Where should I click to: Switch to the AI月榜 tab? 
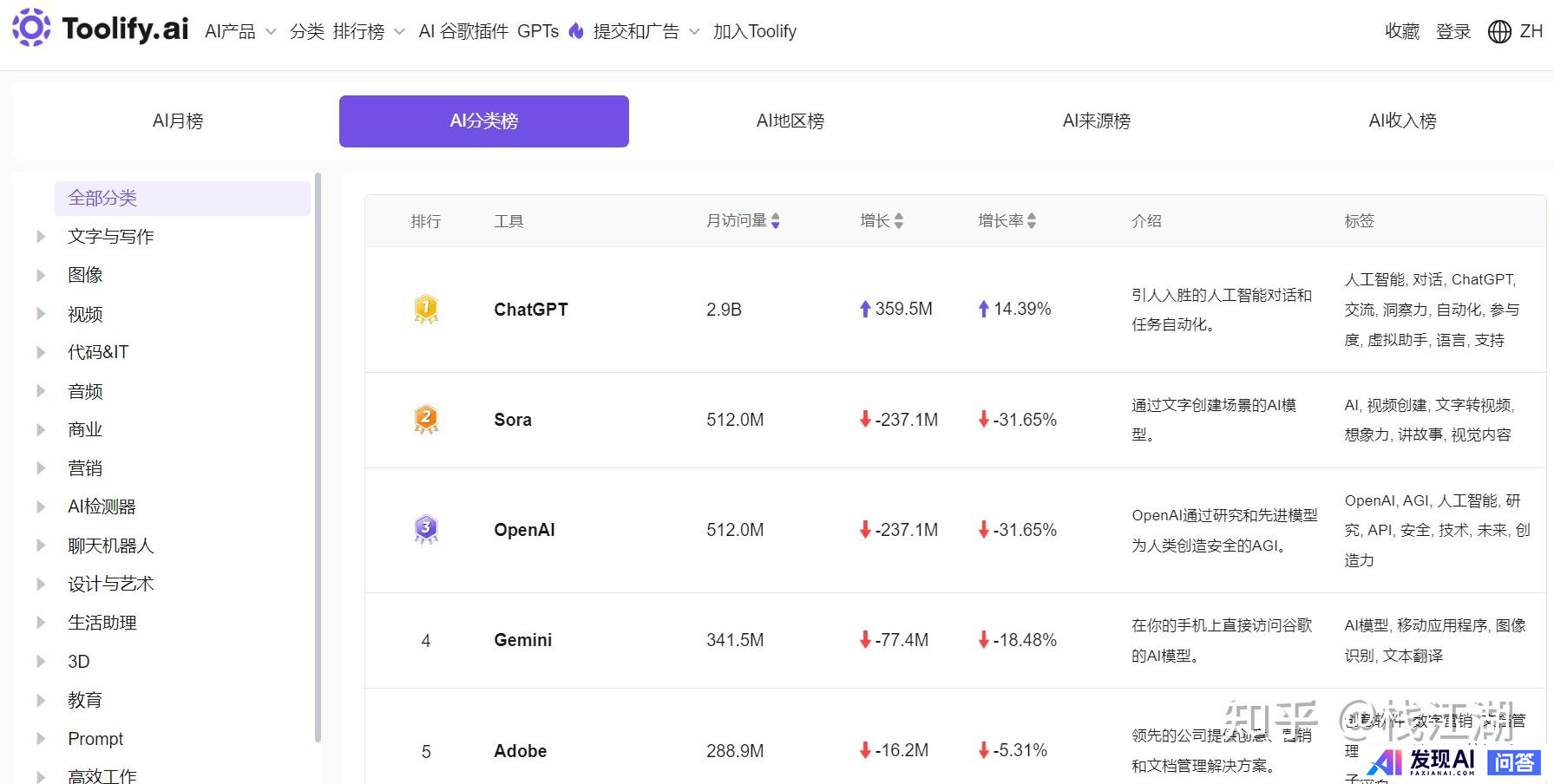point(178,121)
